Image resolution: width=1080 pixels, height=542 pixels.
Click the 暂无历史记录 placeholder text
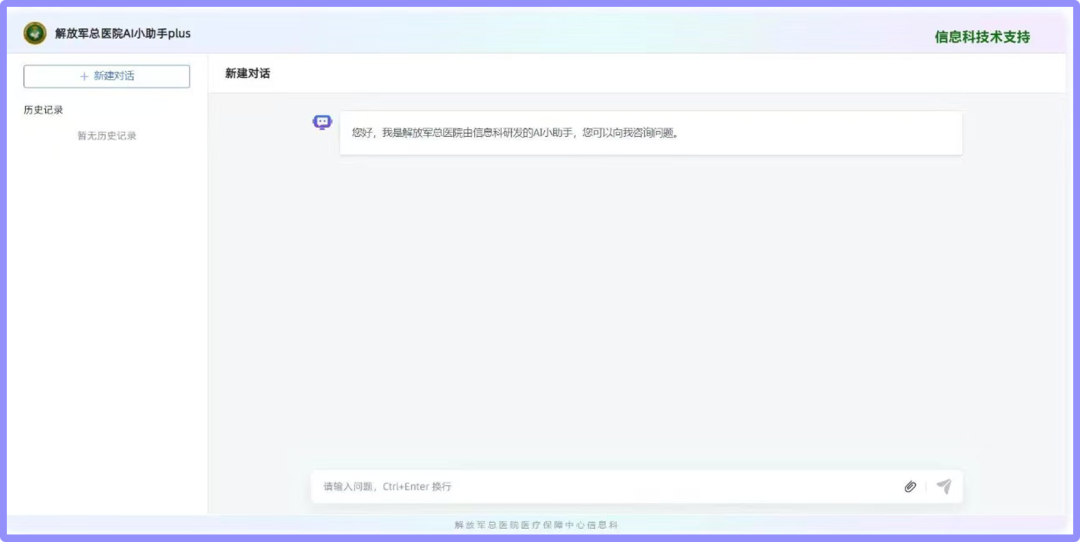coord(107,136)
